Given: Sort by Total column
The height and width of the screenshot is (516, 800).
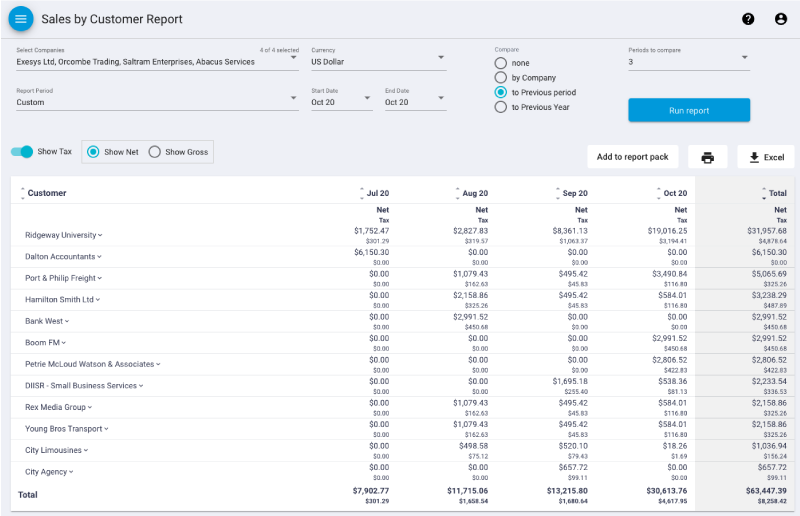Looking at the screenshot, I should click(x=774, y=193).
